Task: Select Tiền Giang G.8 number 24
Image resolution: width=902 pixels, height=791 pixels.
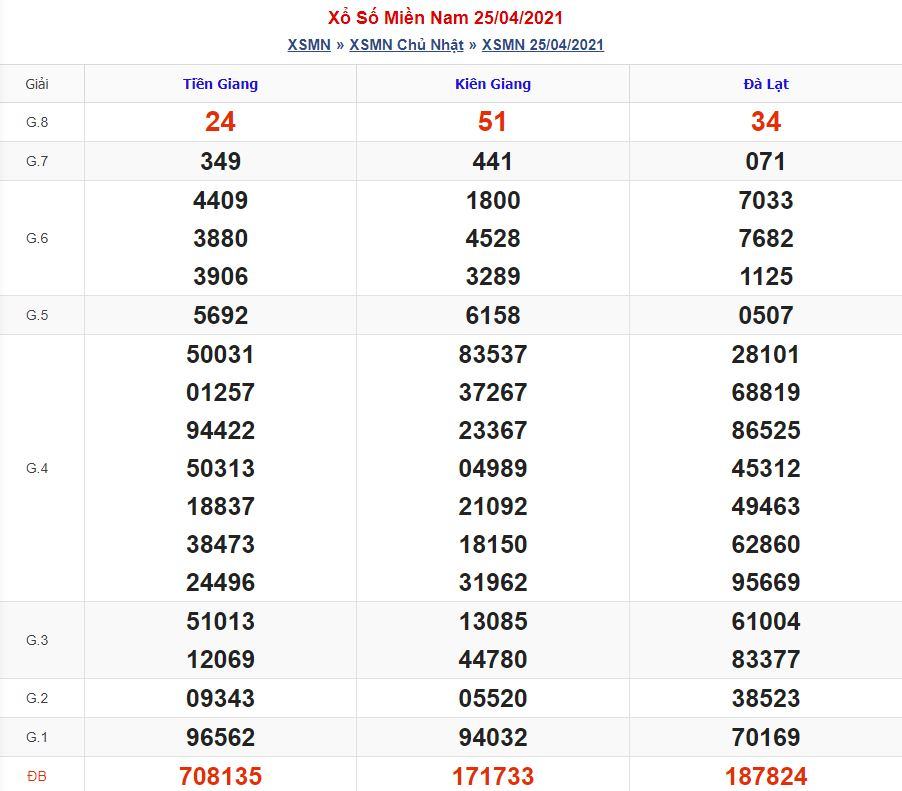Action: coord(220,122)
